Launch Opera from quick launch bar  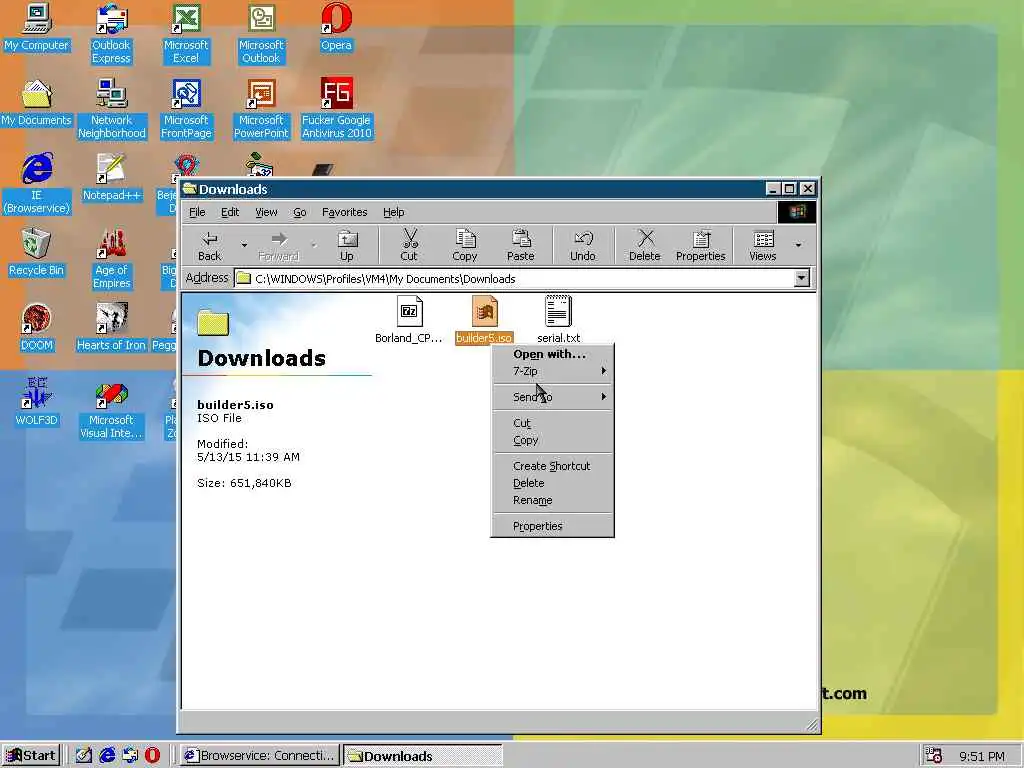pyautogui.click(x=153, y=756)
